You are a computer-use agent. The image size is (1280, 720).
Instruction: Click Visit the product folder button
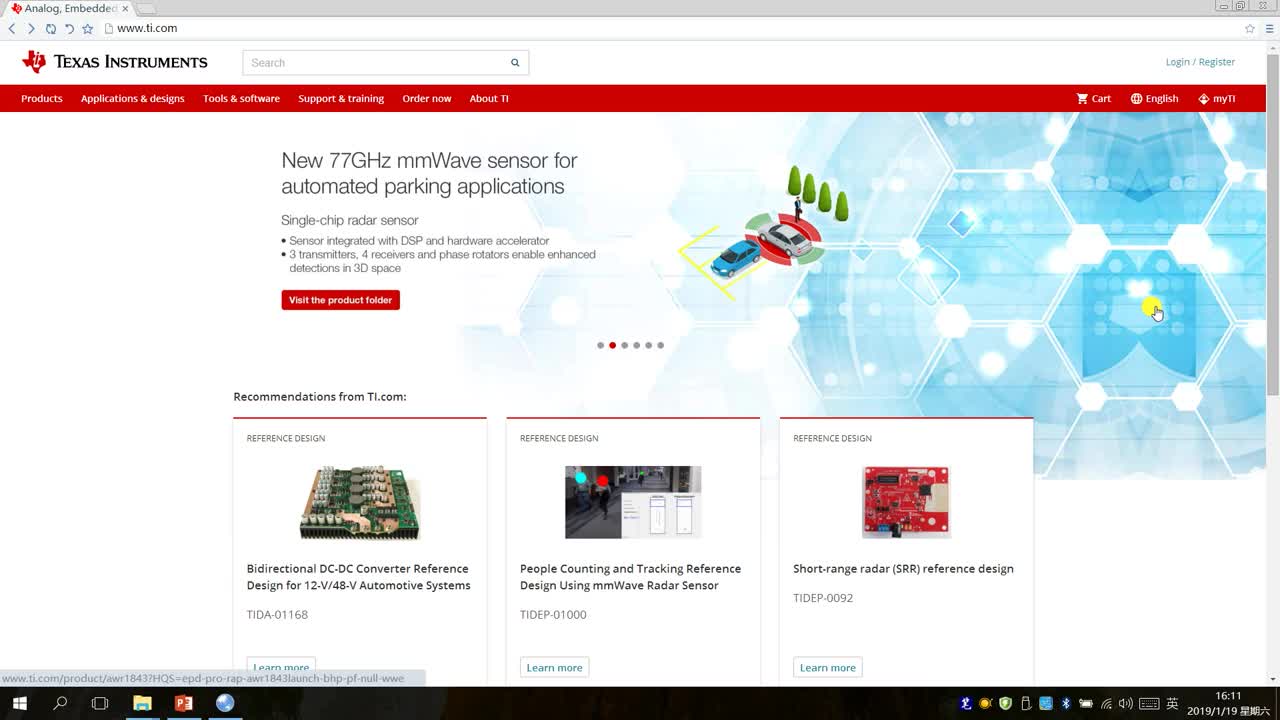(340, 300)
